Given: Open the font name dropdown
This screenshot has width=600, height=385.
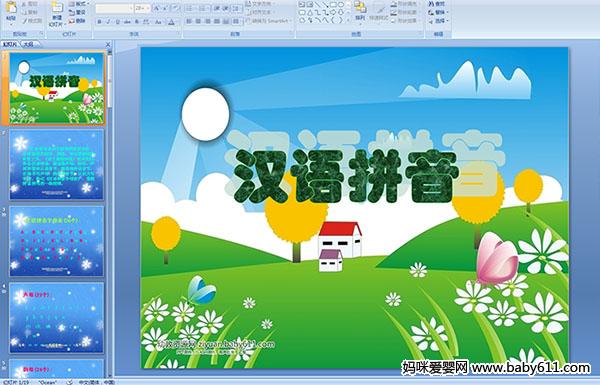Looking at the screenshot, I should 131,8.
